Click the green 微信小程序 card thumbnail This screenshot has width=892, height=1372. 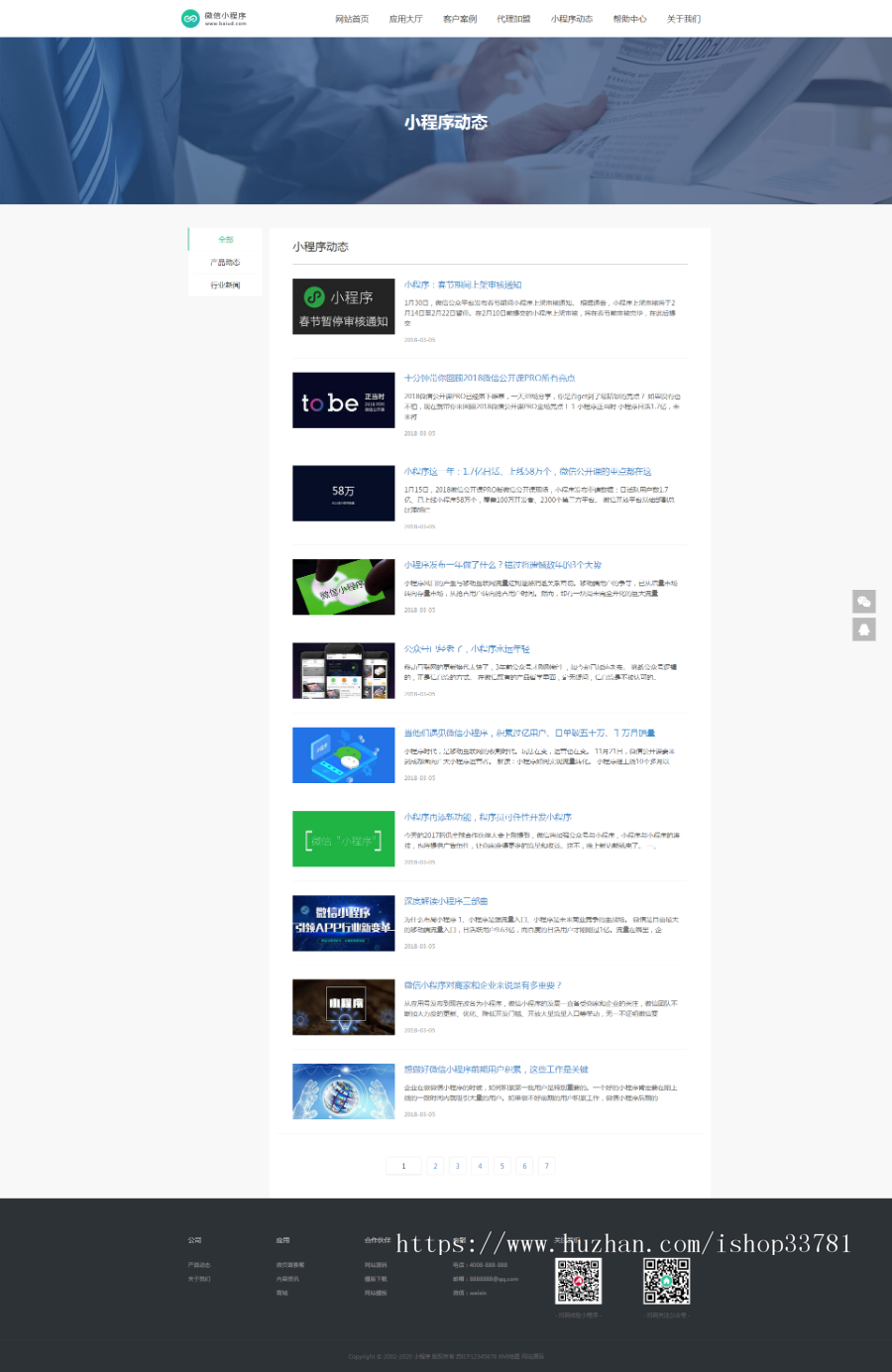click(344, 587)
